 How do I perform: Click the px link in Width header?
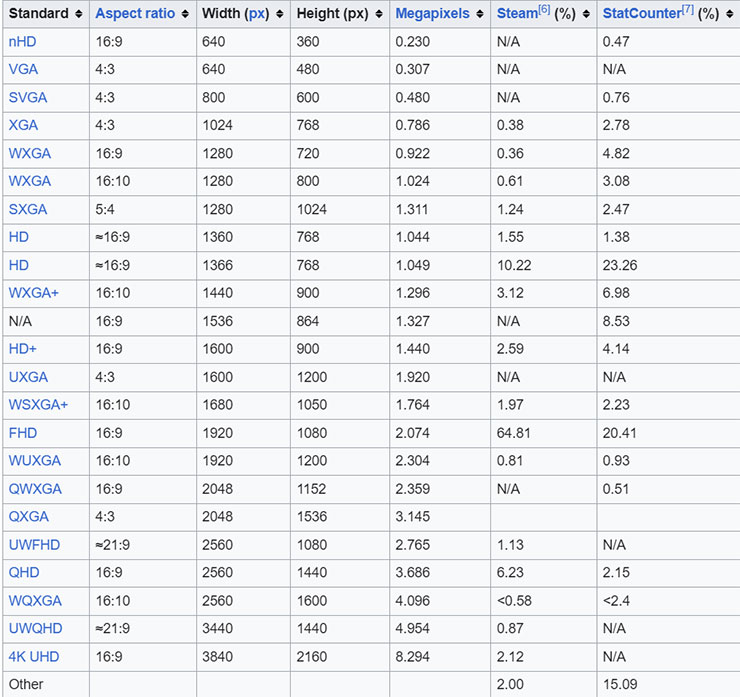[258, 14]
